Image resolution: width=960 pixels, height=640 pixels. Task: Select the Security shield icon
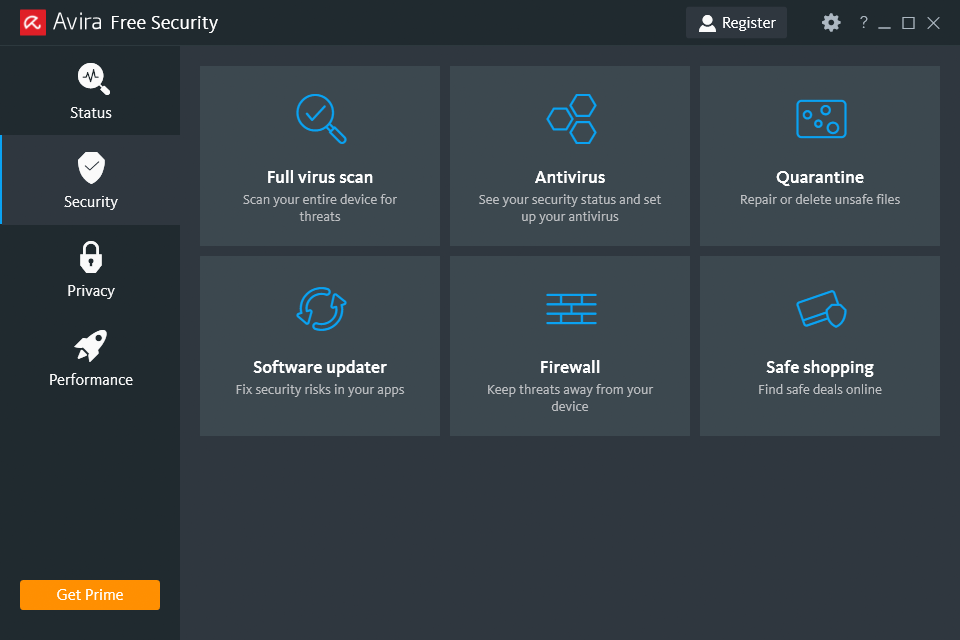[91, 168]
